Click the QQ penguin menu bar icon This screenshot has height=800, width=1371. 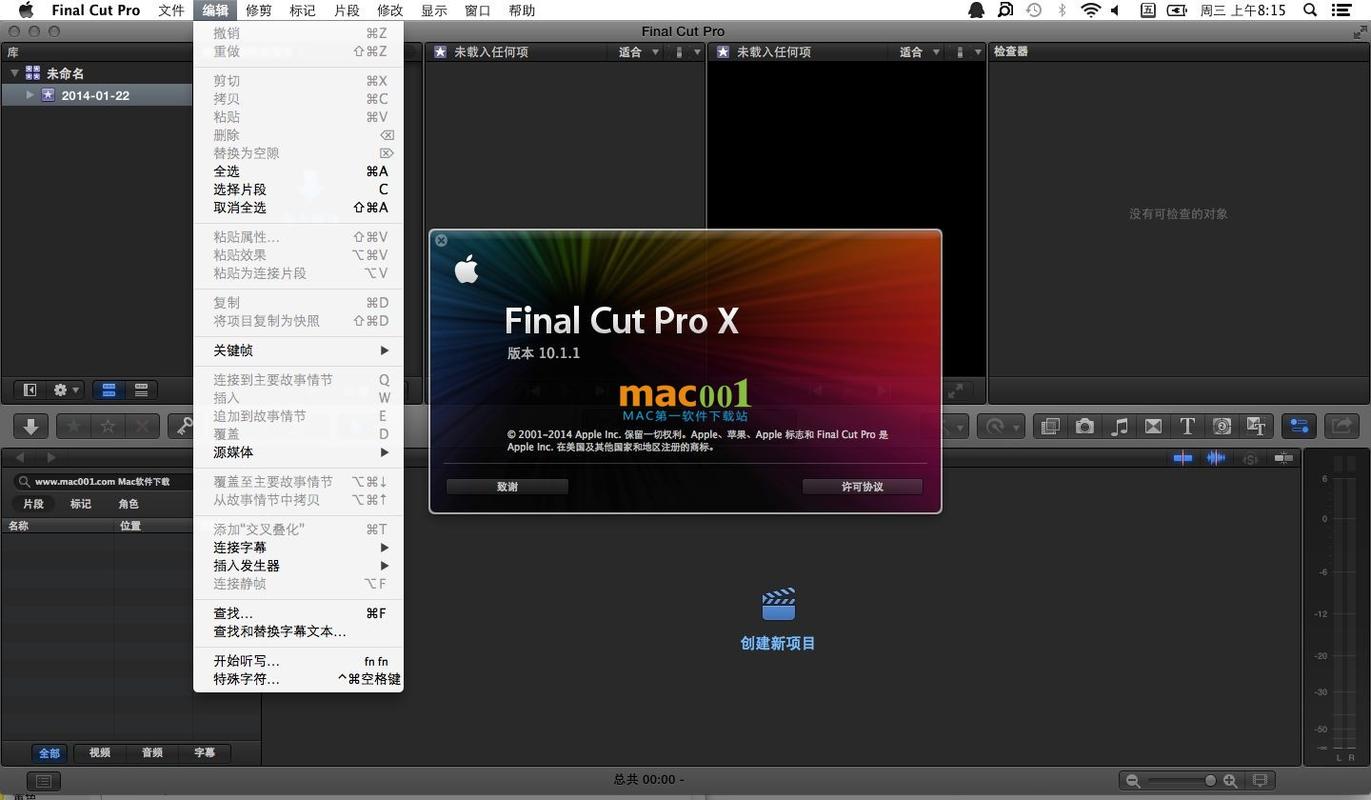click(x=976, y=10)
